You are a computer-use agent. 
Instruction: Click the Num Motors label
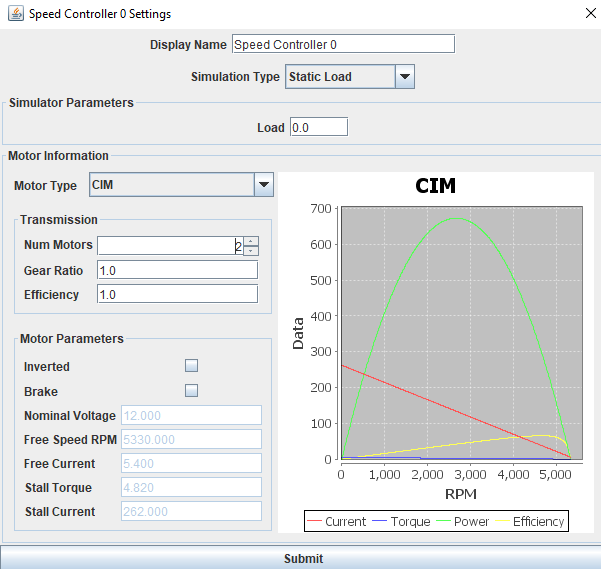58,244
